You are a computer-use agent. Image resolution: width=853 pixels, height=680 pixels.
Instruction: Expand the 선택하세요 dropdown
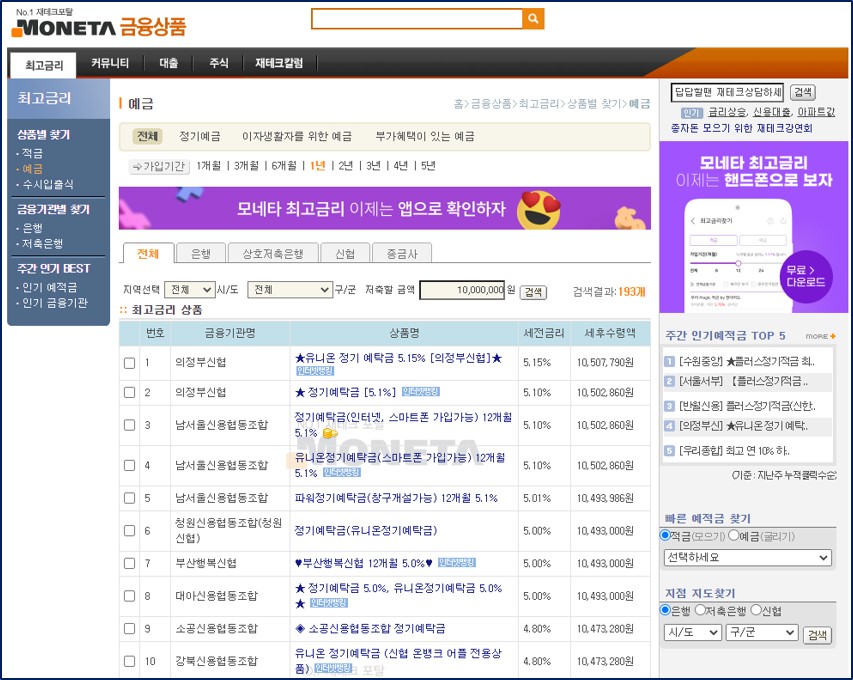(x=747, y=558)
